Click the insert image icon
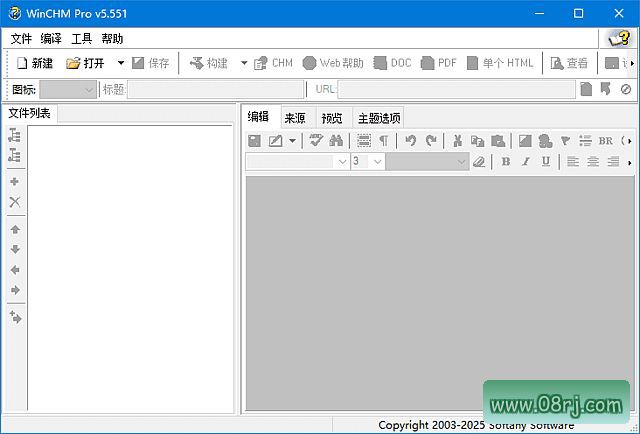 point(525,141)
